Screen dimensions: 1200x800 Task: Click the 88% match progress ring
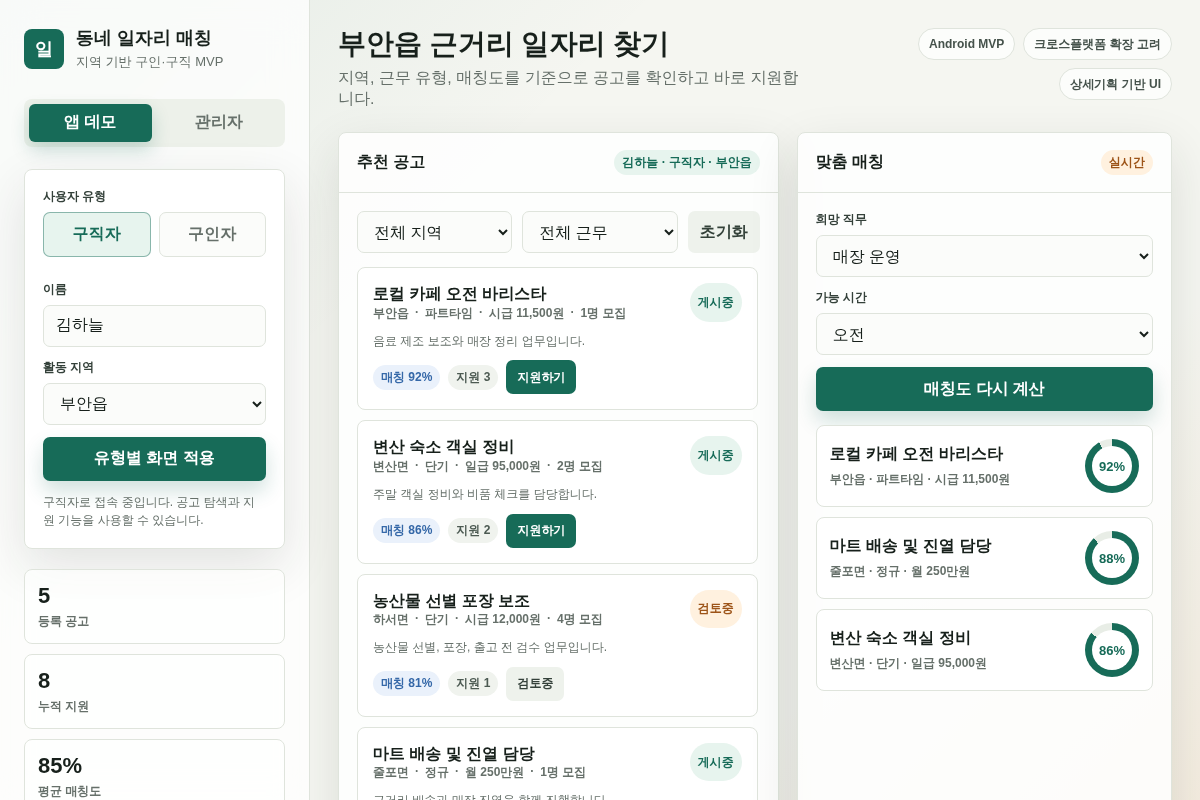coord(1112,558)
